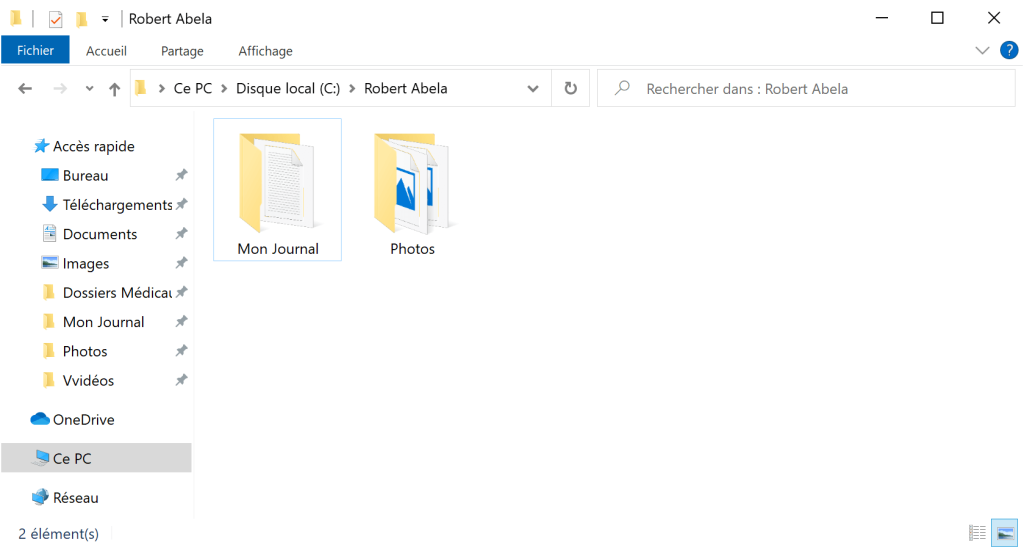The height and width of the screenshot is (548, 1024).
Task: Open the Fichier menu tab
Action: [35, 50]
